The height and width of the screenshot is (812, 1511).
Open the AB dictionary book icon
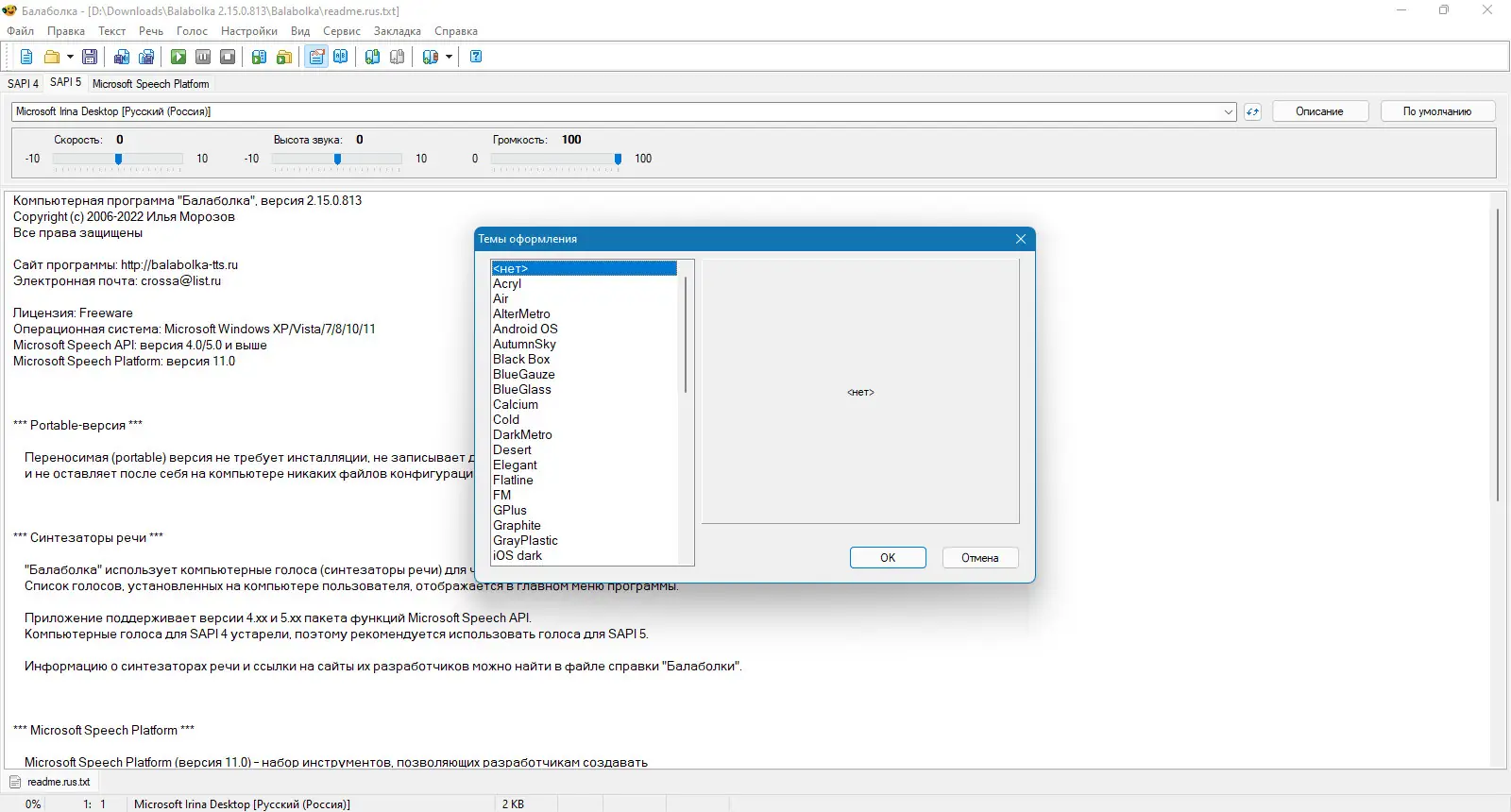341,57
